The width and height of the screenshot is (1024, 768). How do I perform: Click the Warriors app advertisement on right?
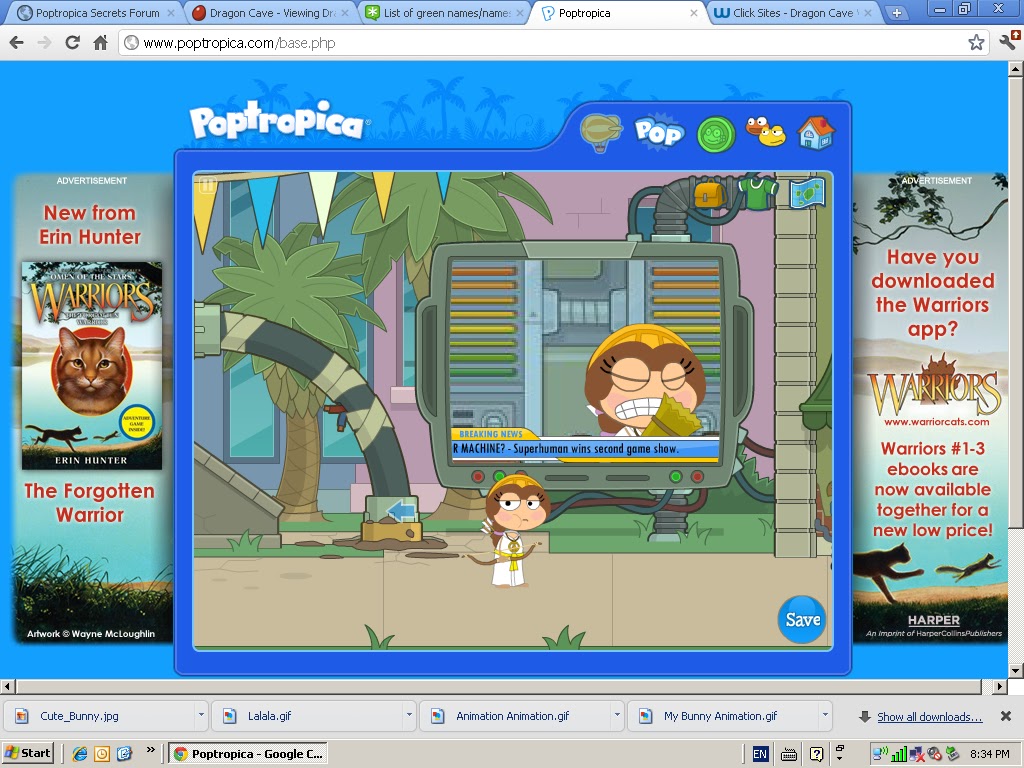click(931, 408)
